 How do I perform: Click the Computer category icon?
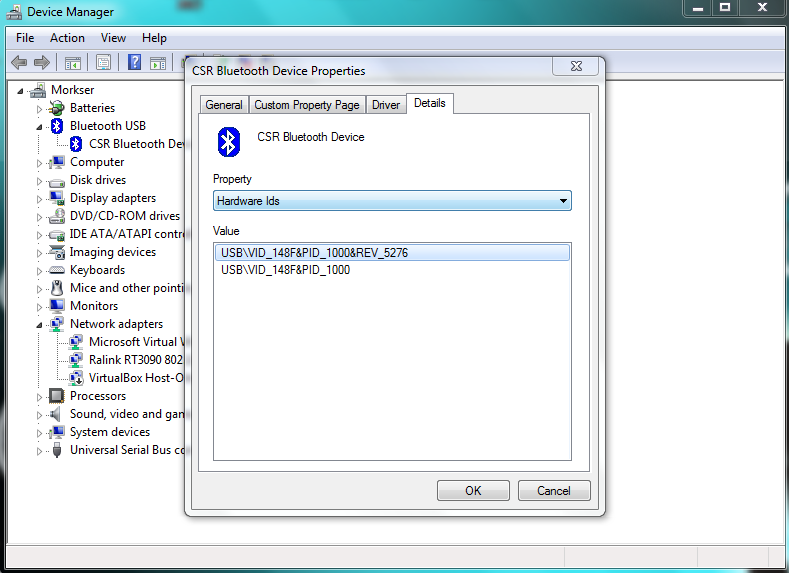pyautogui.click(x=57, y=162)
